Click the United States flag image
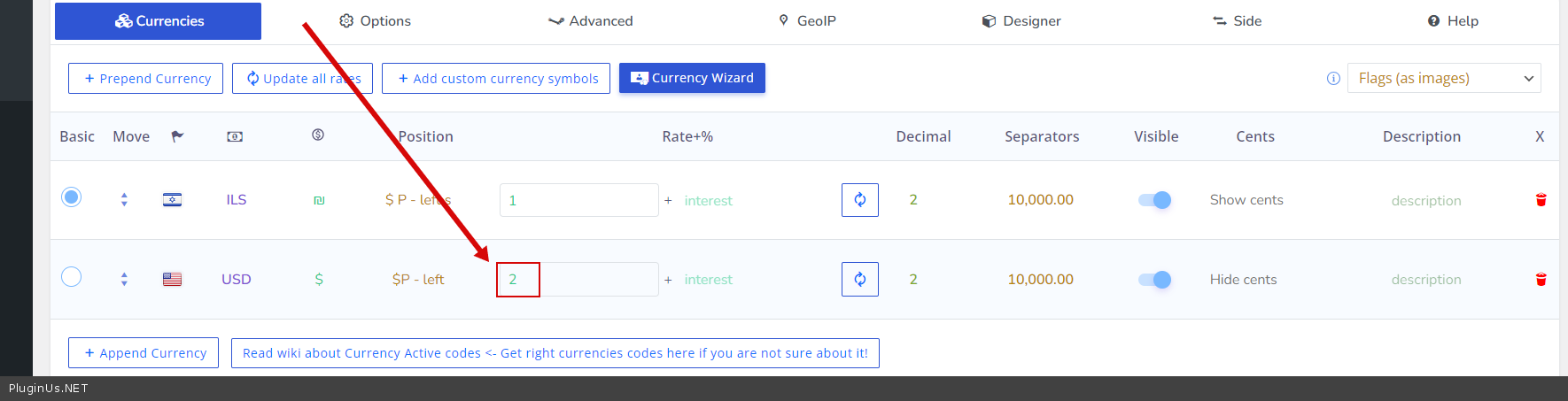Screen dimensions: 1568x401 [x=172, y=280]
